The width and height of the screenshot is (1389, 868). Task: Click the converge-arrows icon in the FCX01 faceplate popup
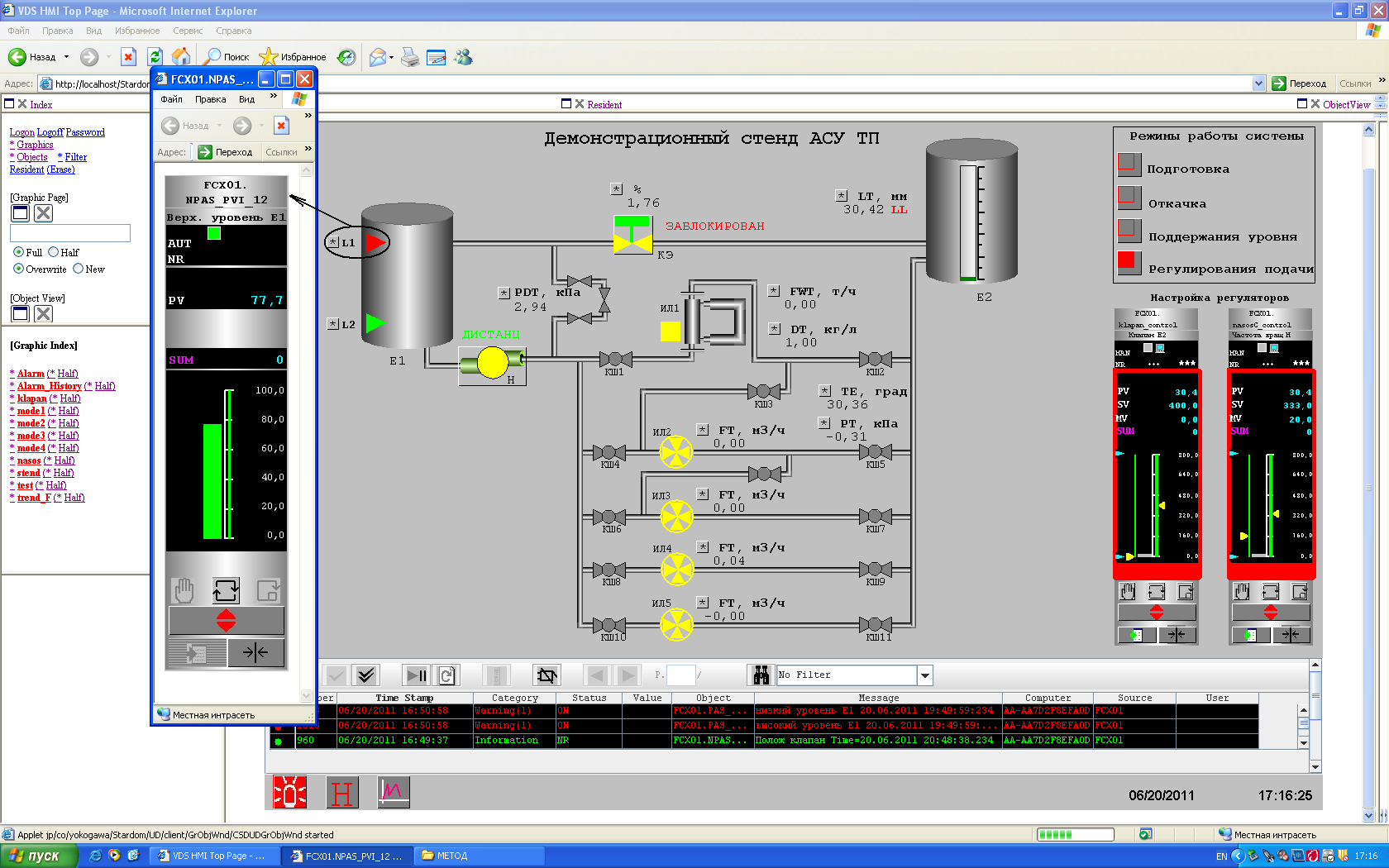(255, 653)
